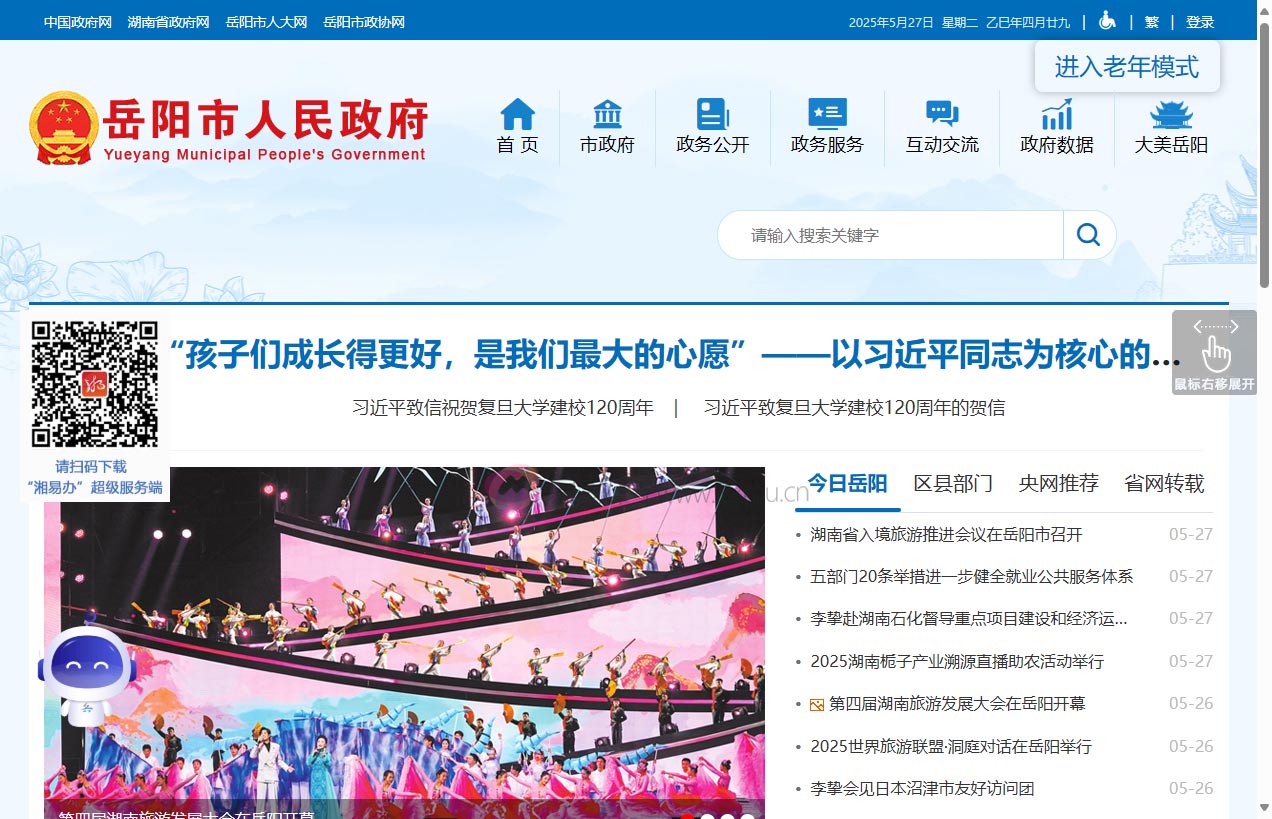Advance carousel with right arrow

pyautogui.click(x=1235, y=326)
